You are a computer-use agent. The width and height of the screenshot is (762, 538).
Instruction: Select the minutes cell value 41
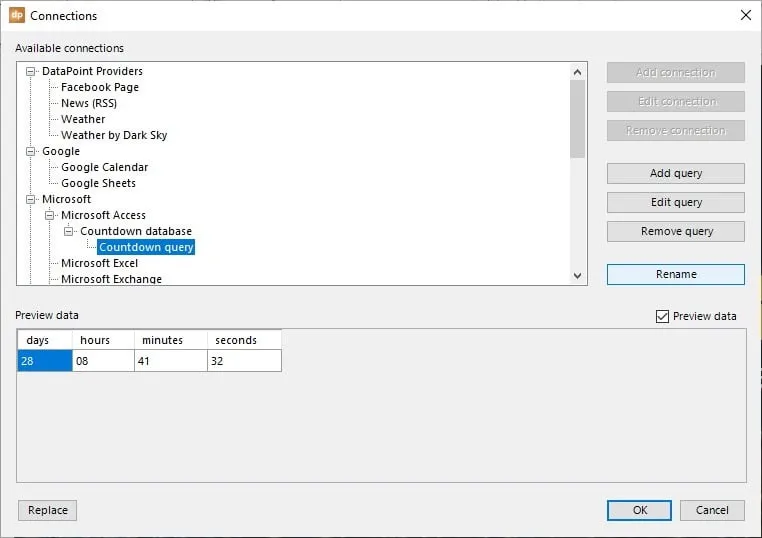click(171, 361)
